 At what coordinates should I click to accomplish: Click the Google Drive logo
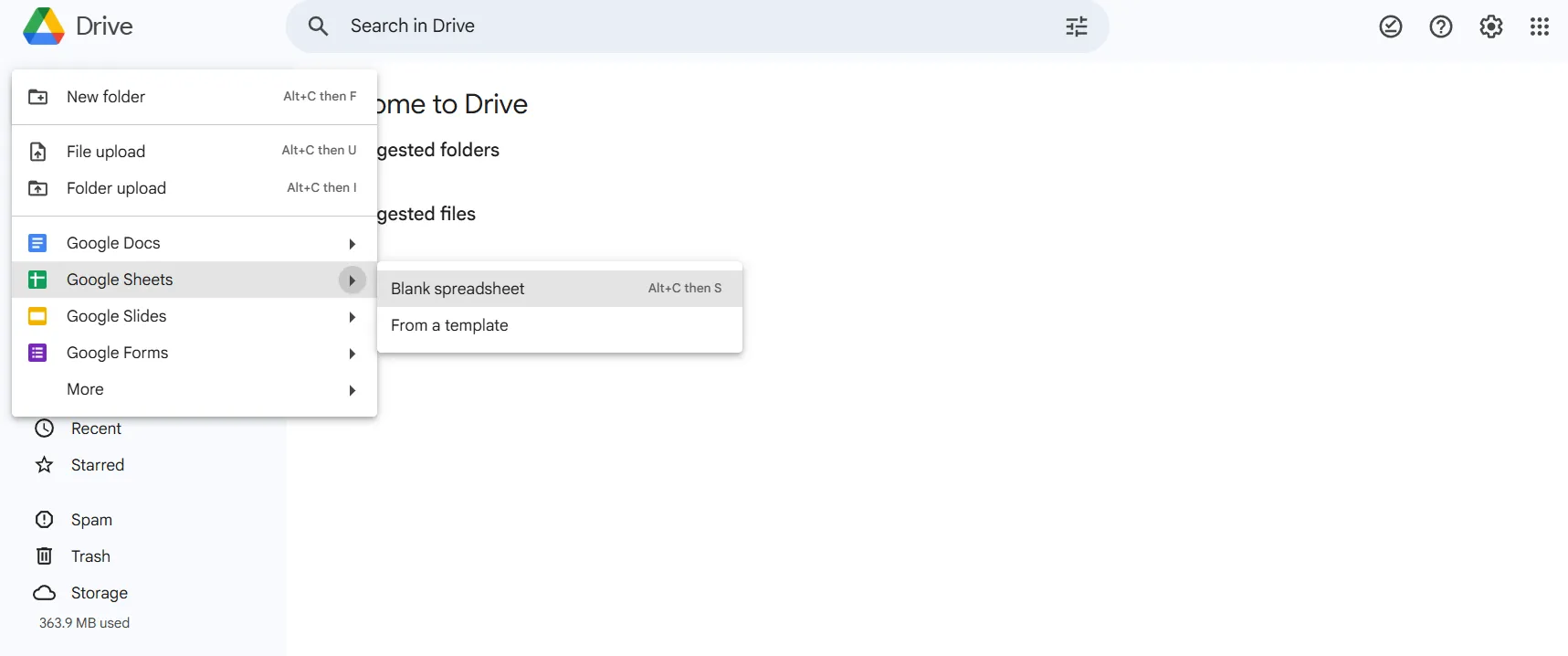pyautogui.click(x=44, y=26)
